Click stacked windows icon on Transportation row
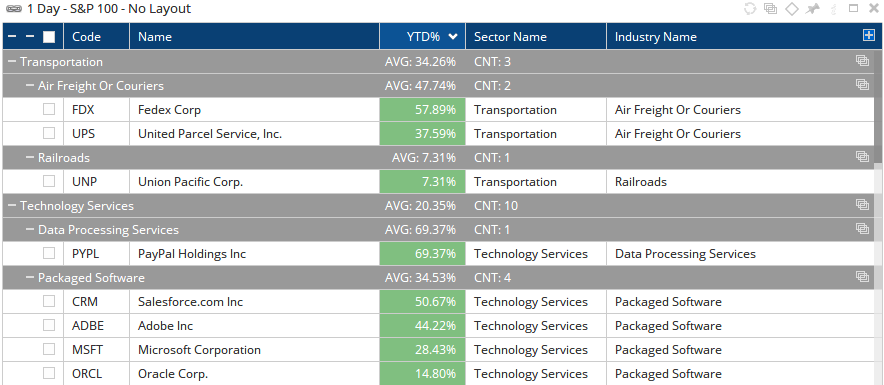The image size is (884, 385). (x=862, y=61)
